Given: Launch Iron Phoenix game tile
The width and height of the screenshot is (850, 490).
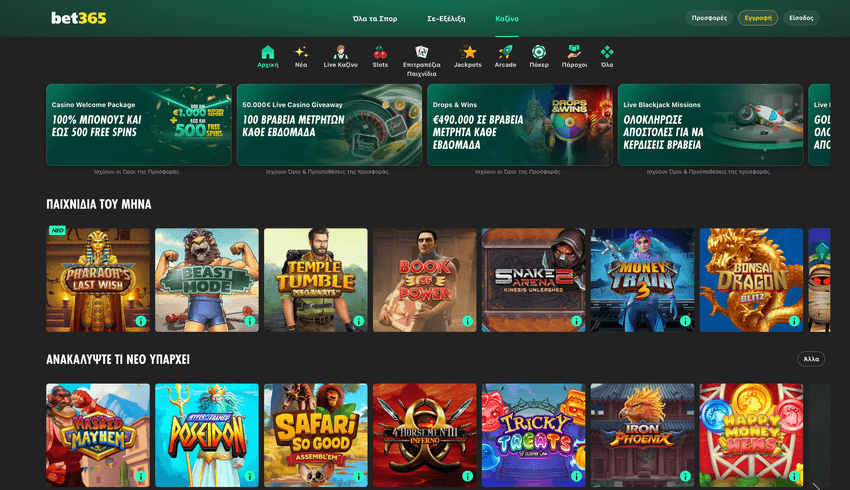Looking at the screenshot, I should [642, 435].
